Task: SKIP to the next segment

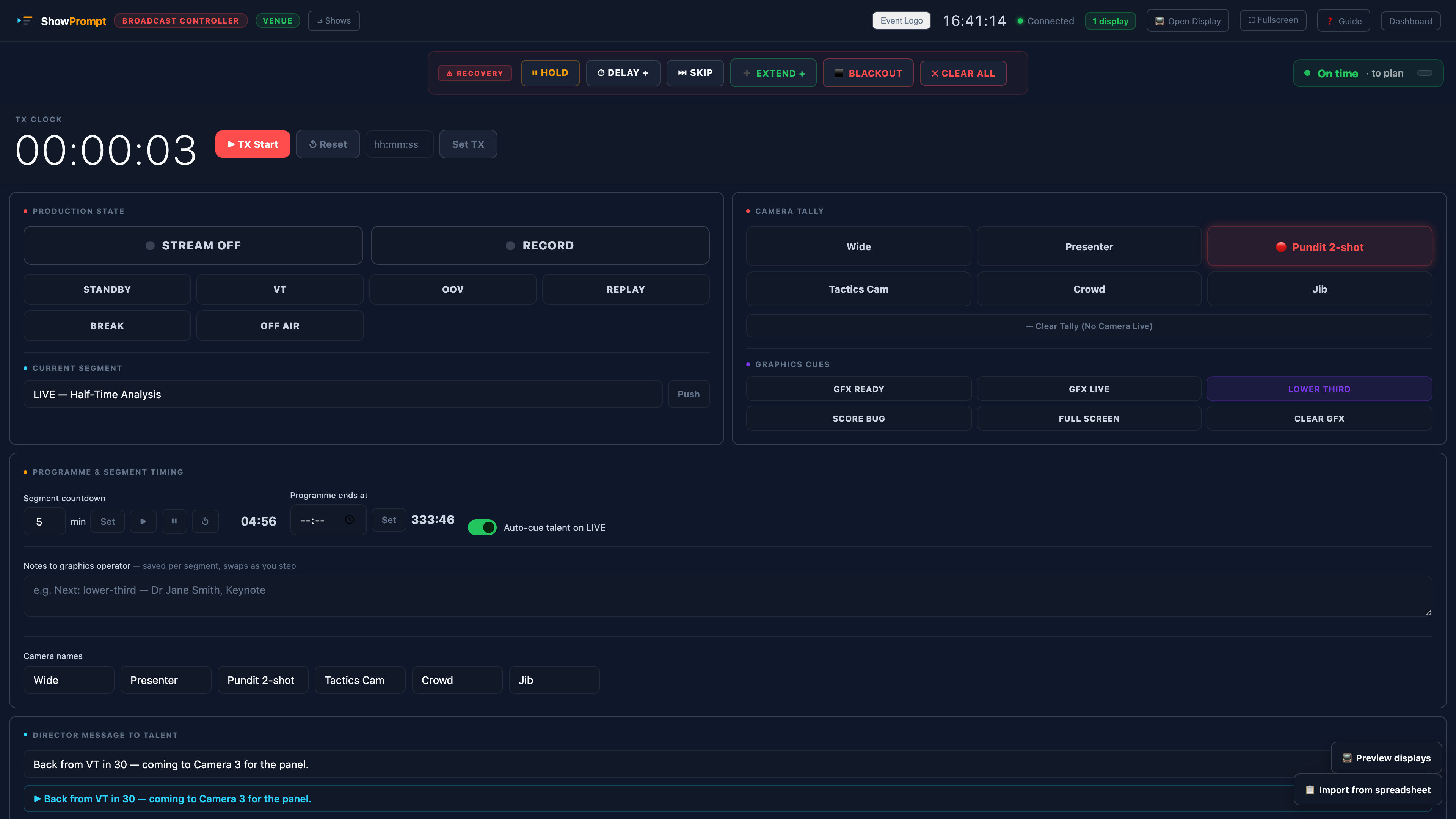Action: [x=695, y=73]
